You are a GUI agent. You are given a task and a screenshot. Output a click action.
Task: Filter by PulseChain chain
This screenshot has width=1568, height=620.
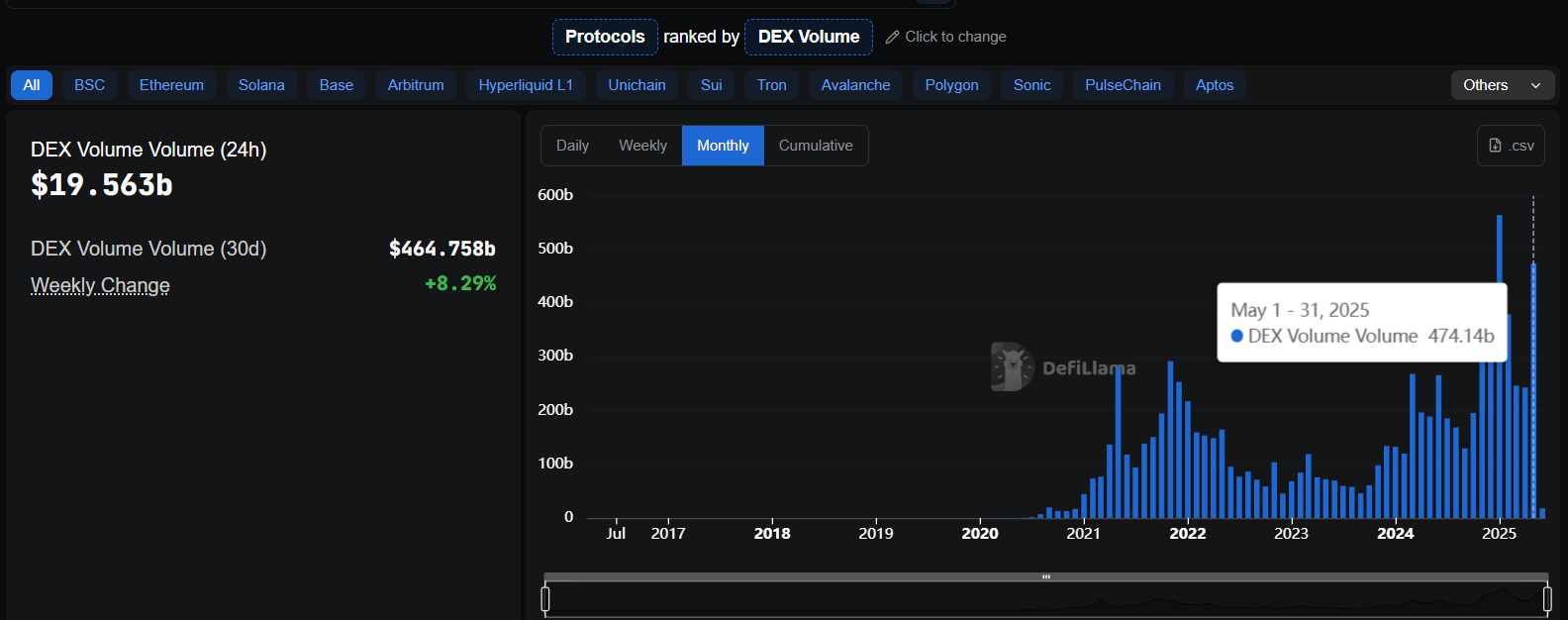1123,85
